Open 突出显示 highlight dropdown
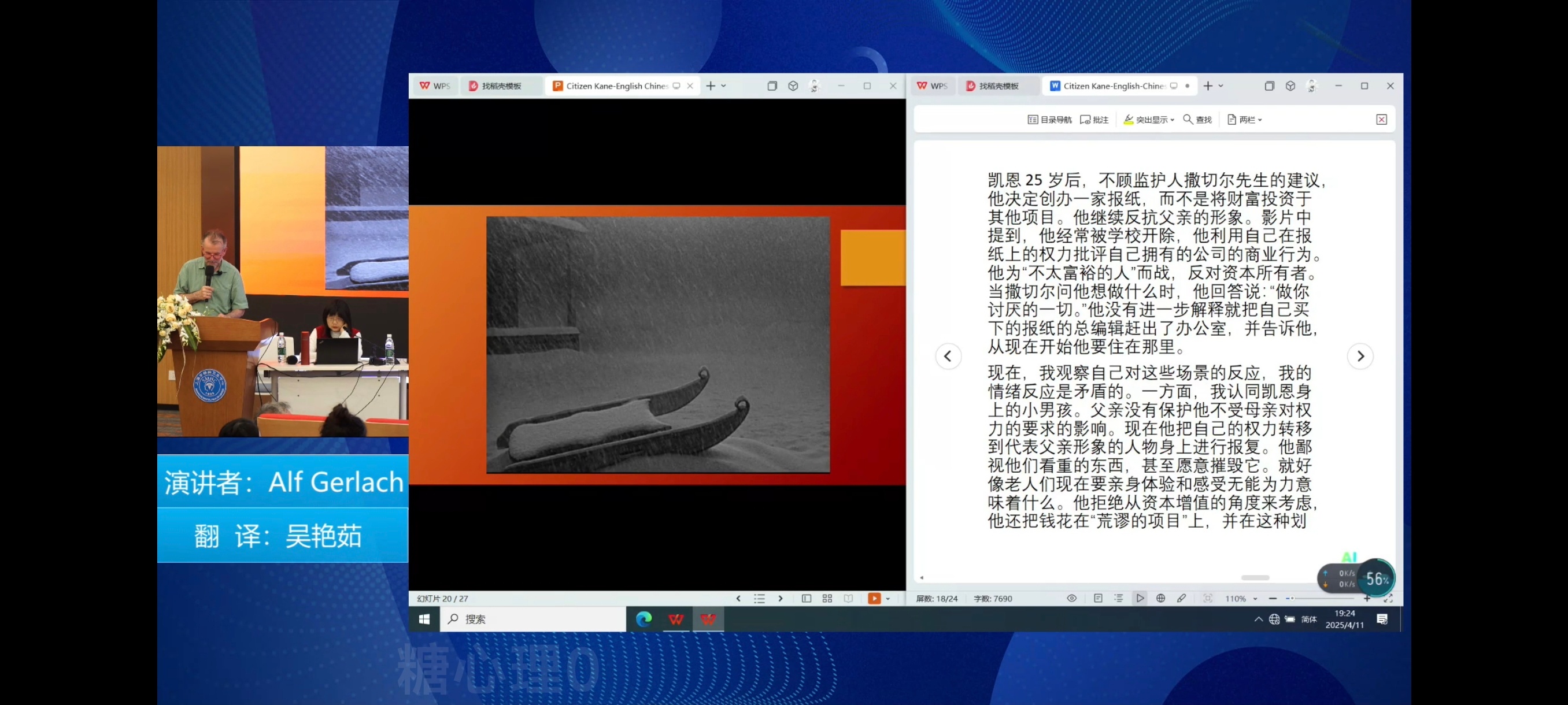Image resolution: width=1568 pixels, height=705 pixels. point(1149,120)
